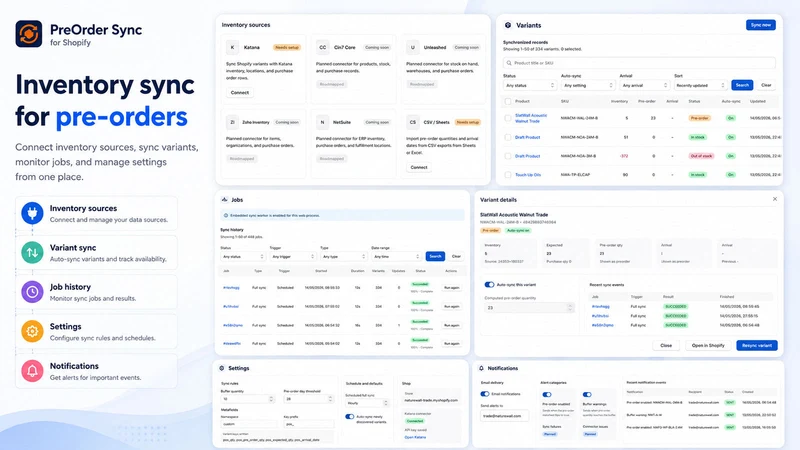Click the Zoho Inventory 'ZI' avatar

(x=232, y=122)
